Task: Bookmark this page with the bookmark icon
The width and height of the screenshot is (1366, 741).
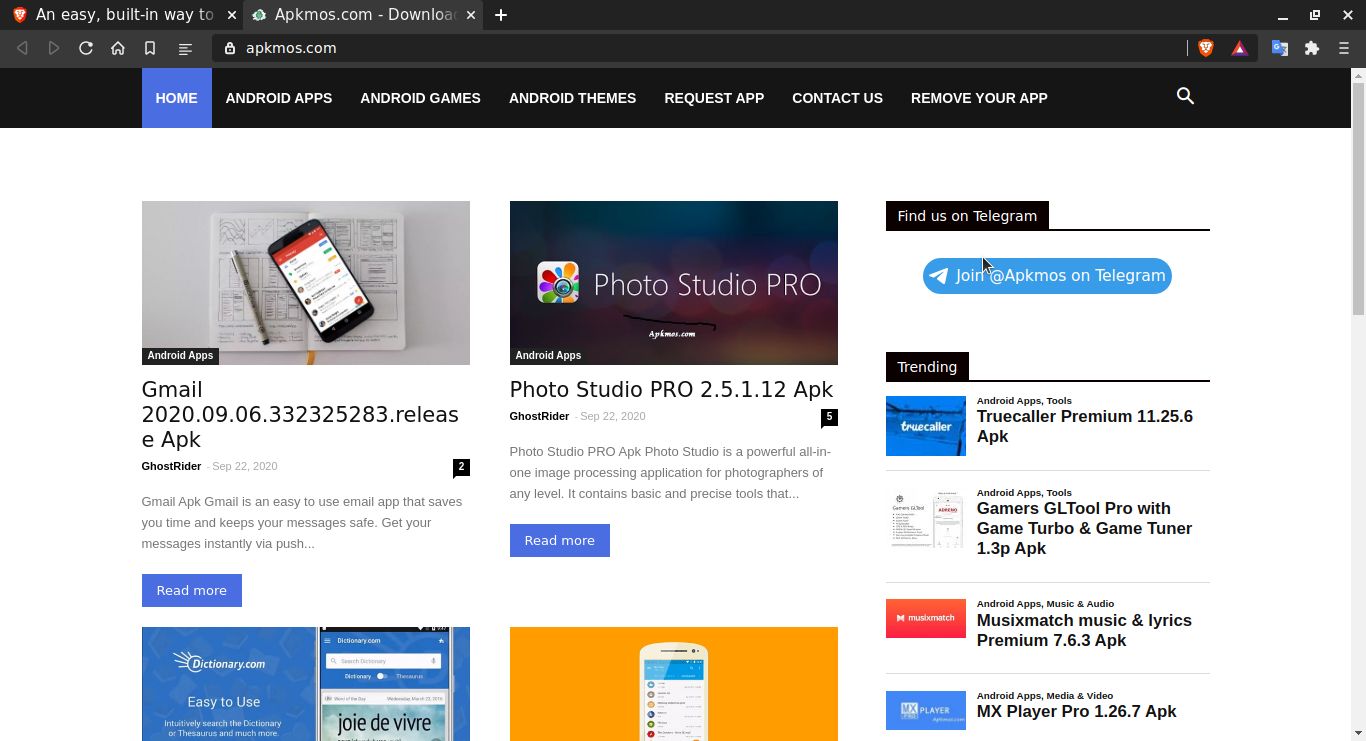Action: (150, 48)
